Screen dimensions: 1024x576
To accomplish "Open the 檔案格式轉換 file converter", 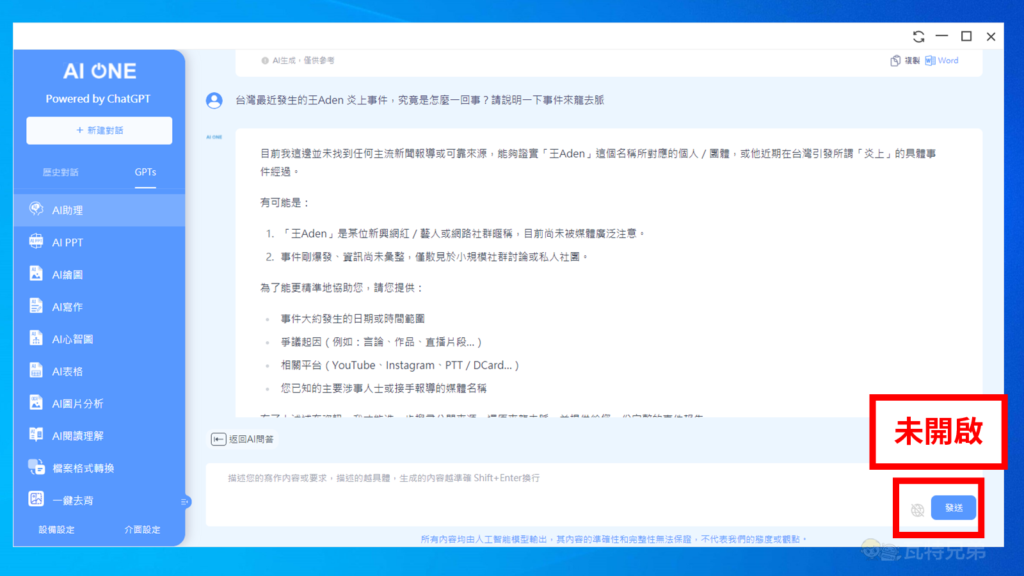I will coord(82,468).
